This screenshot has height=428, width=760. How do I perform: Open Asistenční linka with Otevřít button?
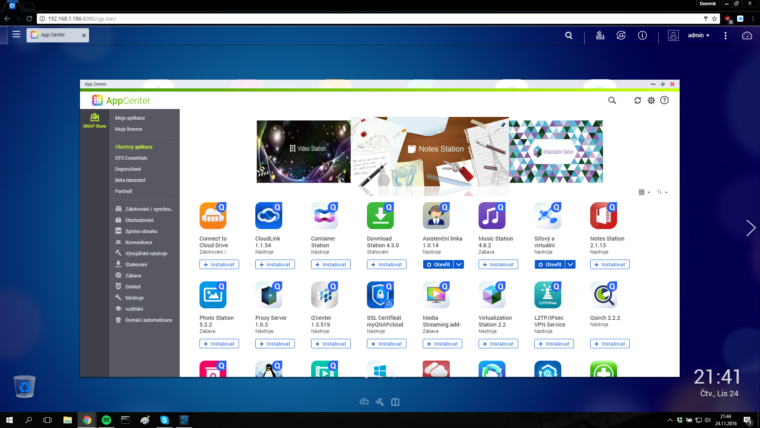pyautogui.click(x=438, y=264)
